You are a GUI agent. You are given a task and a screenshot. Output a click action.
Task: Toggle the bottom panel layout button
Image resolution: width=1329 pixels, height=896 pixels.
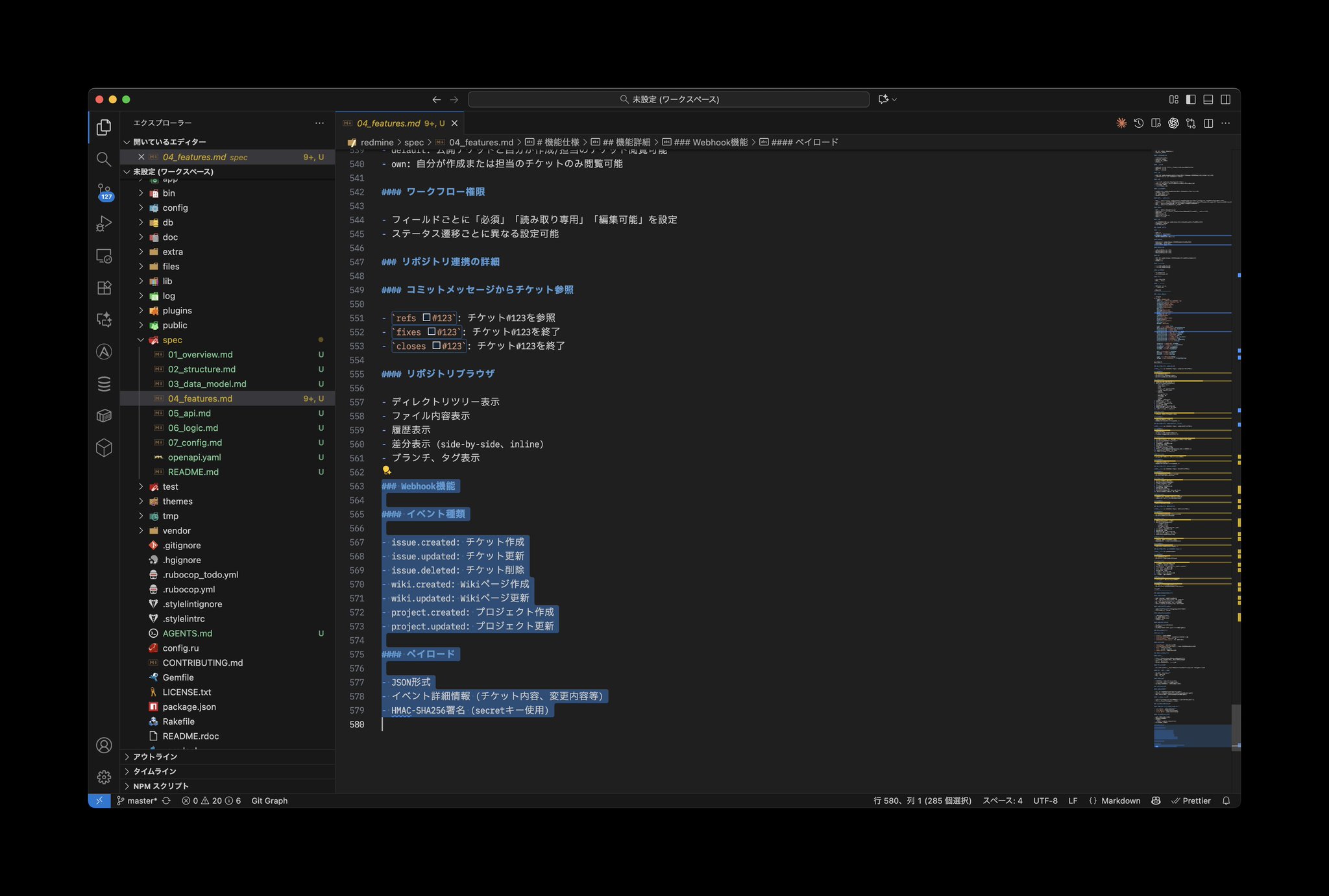click(x=1208, y=99)
